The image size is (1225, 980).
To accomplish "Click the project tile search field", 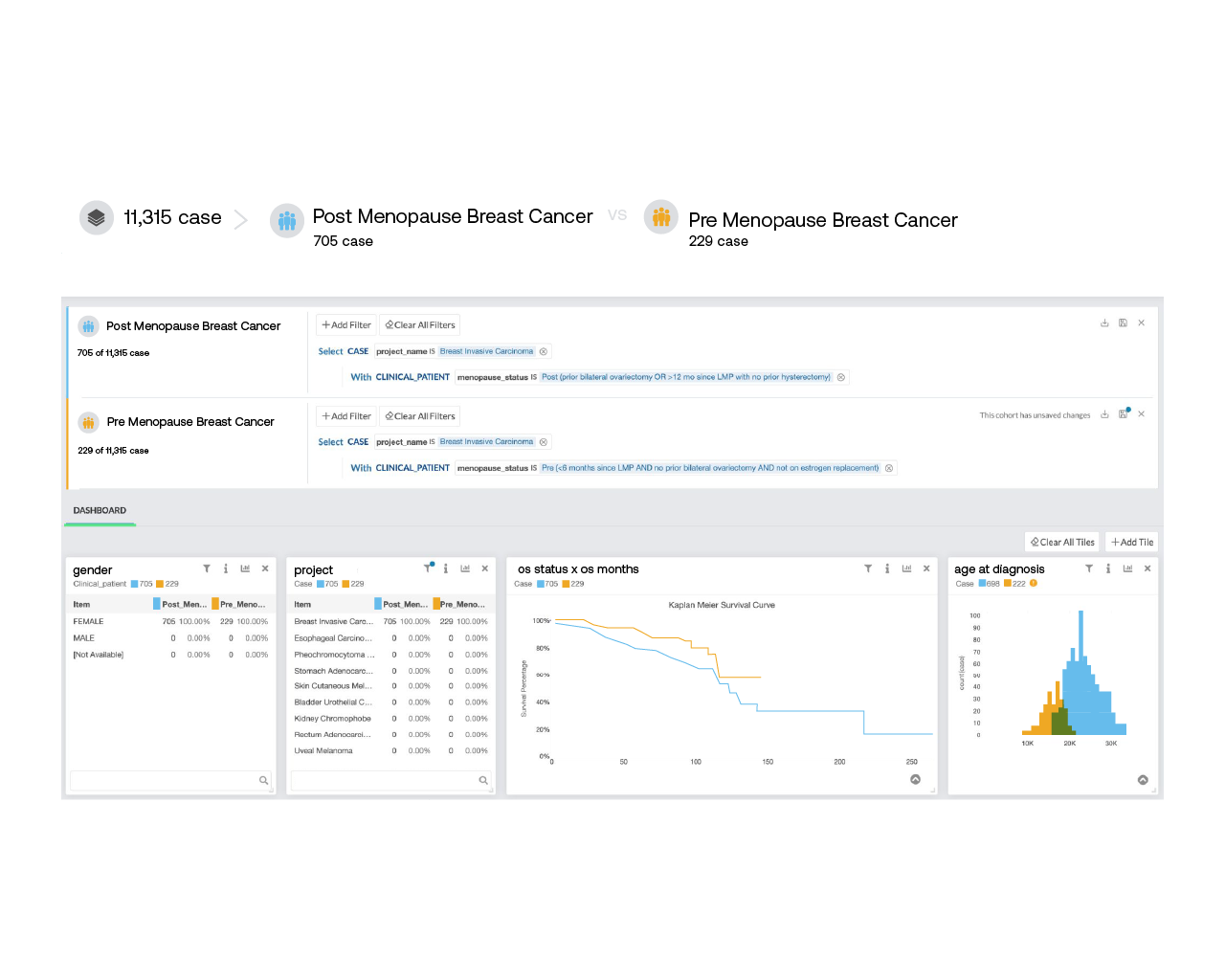I will coord(390,781).
